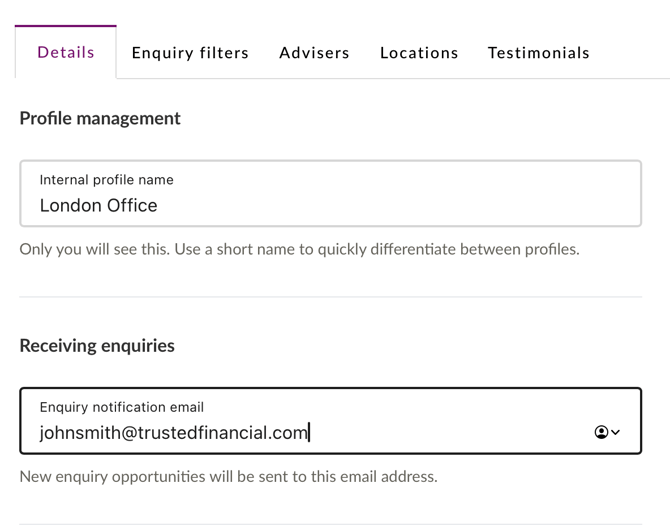Go to the Advisers tab
Screen dimensions: 670x526
pyautogui.click(x=314, y=53)
